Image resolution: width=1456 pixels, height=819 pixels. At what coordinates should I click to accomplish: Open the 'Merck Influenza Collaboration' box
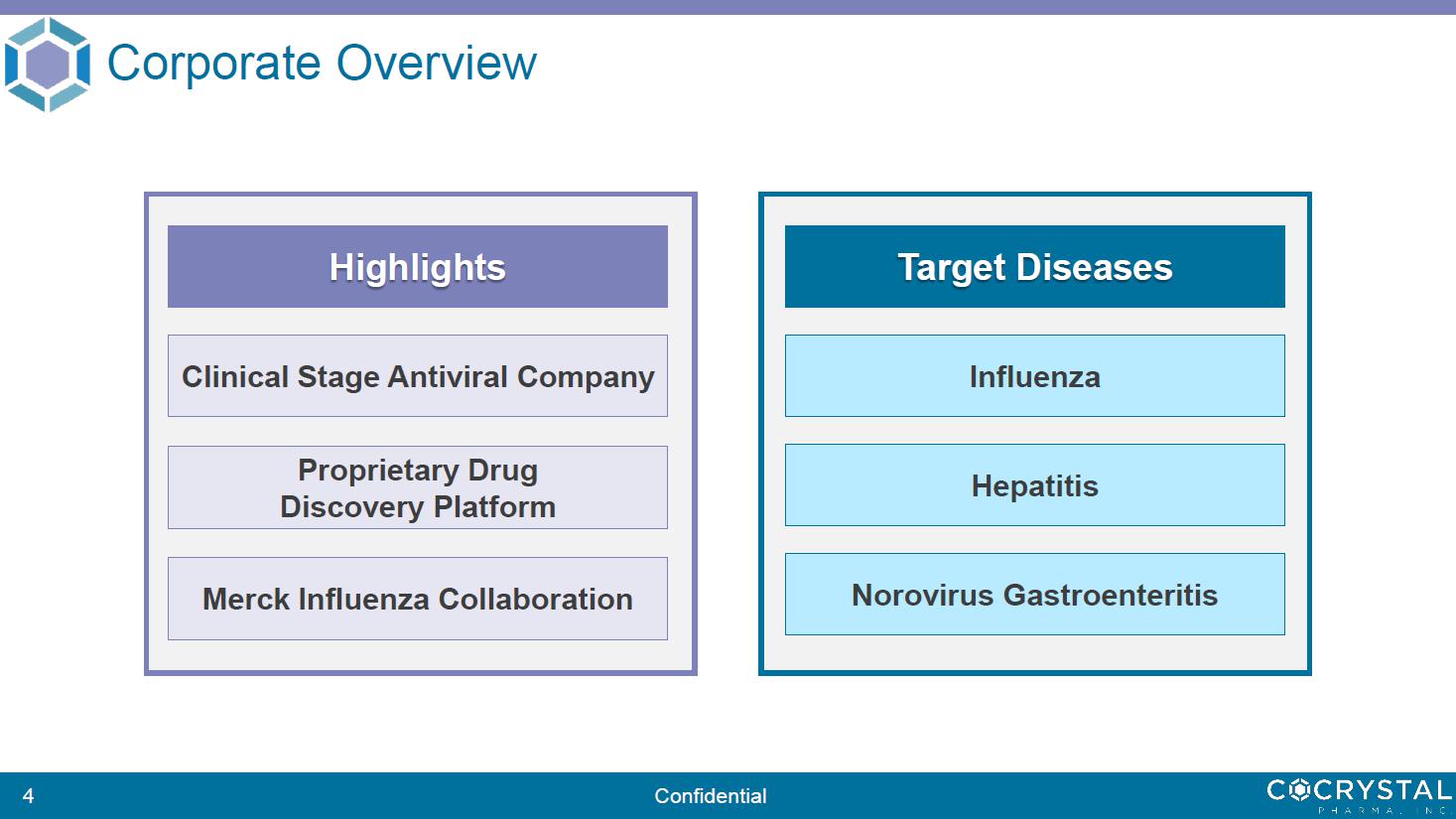417,599
